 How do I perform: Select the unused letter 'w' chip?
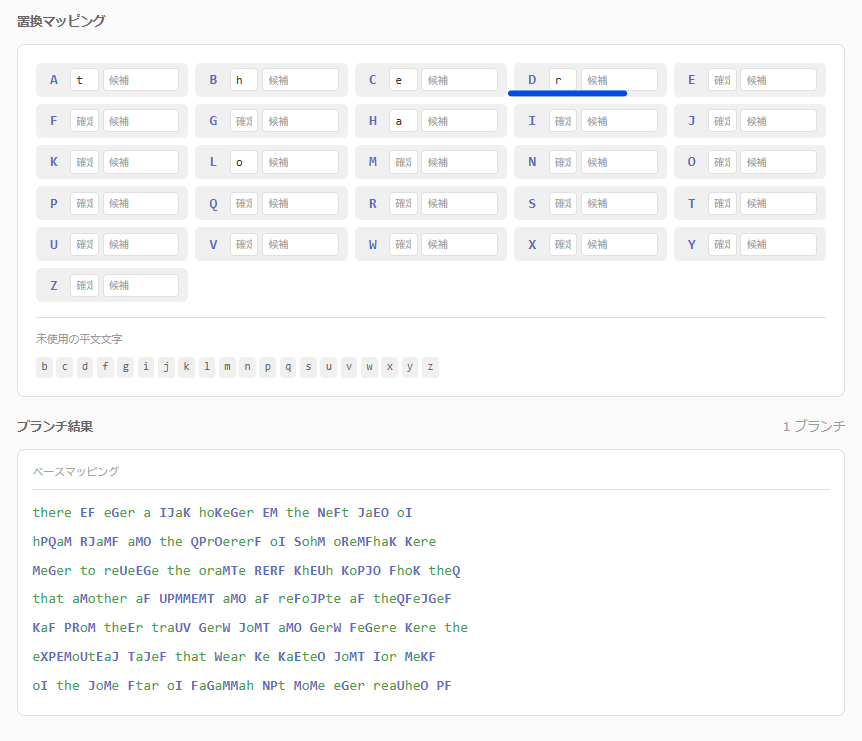(x=369, y=367)
